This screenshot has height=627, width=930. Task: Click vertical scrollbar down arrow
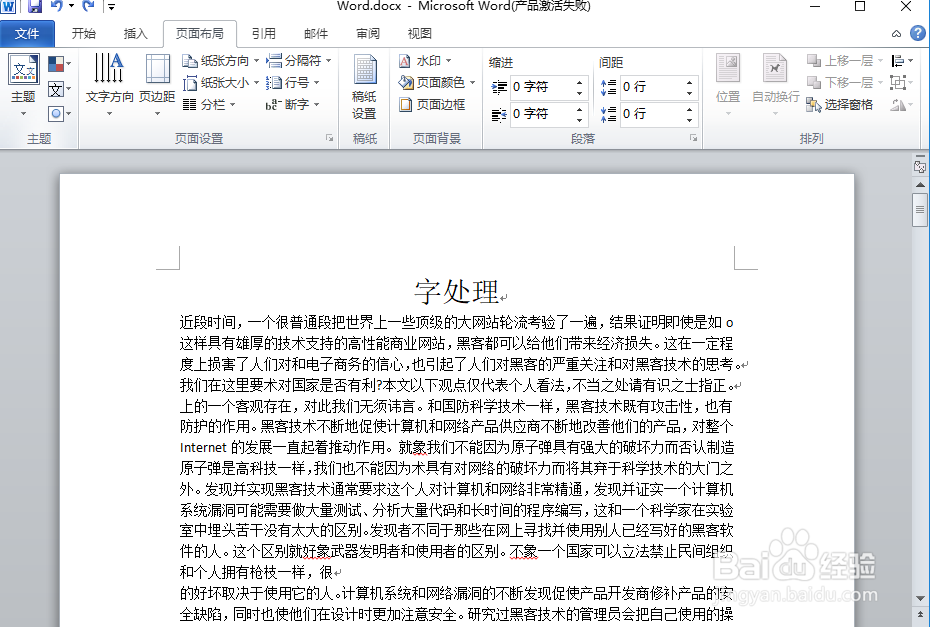920,598
